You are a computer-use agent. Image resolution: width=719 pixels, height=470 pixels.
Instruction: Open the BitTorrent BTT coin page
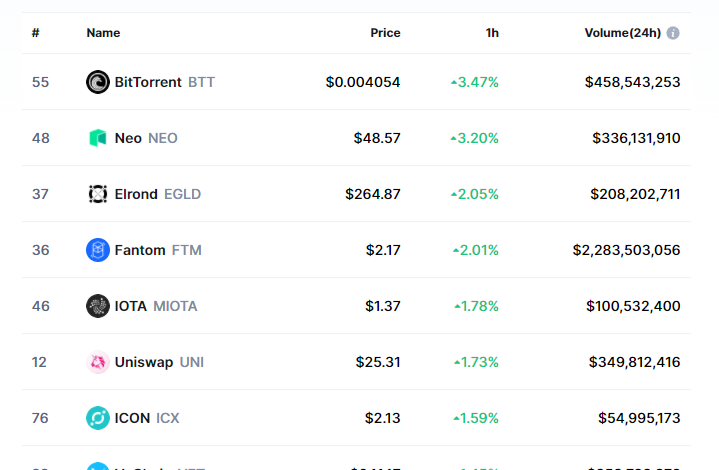(165, 82)
